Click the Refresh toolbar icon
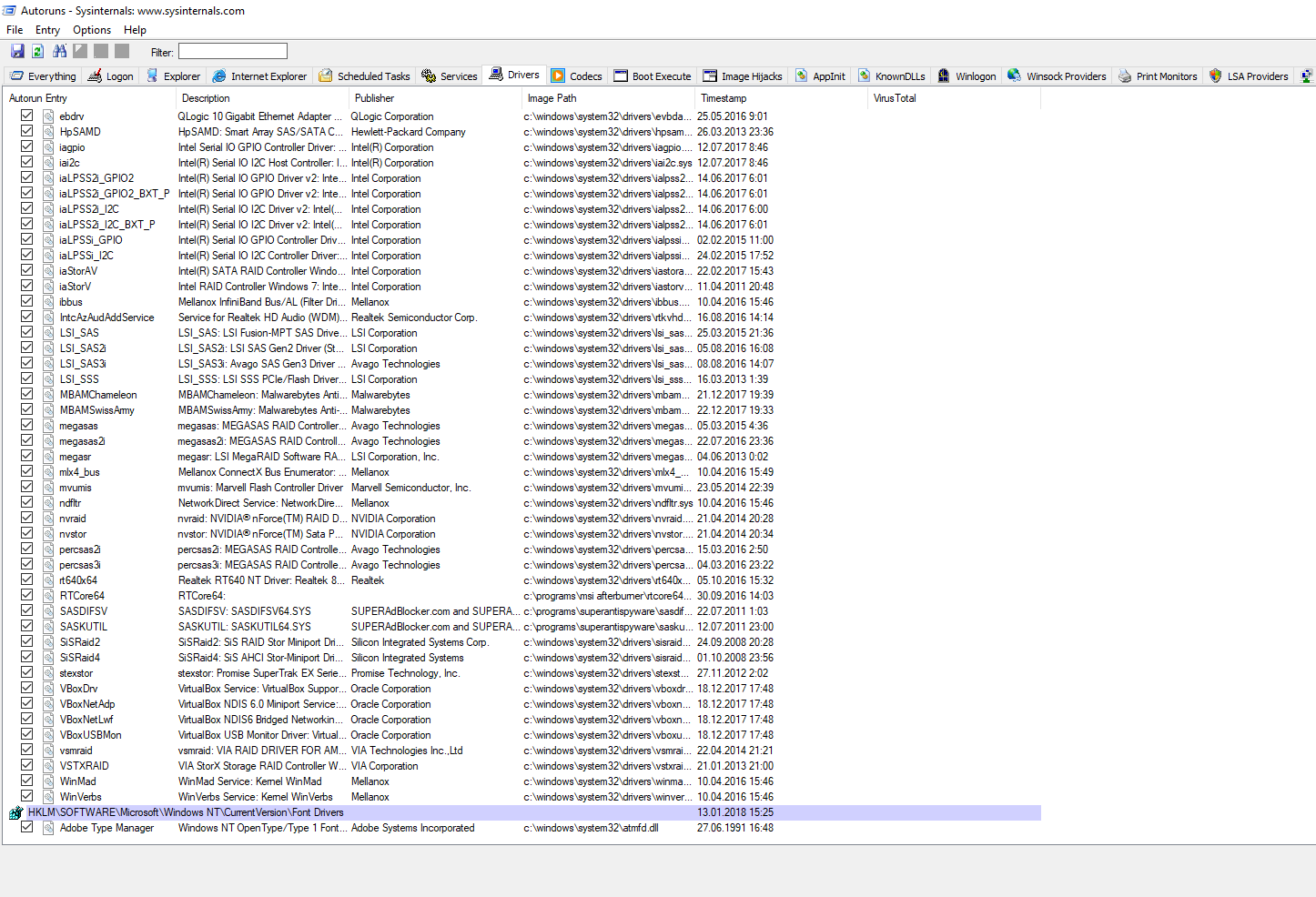 (x=38, y=52)
